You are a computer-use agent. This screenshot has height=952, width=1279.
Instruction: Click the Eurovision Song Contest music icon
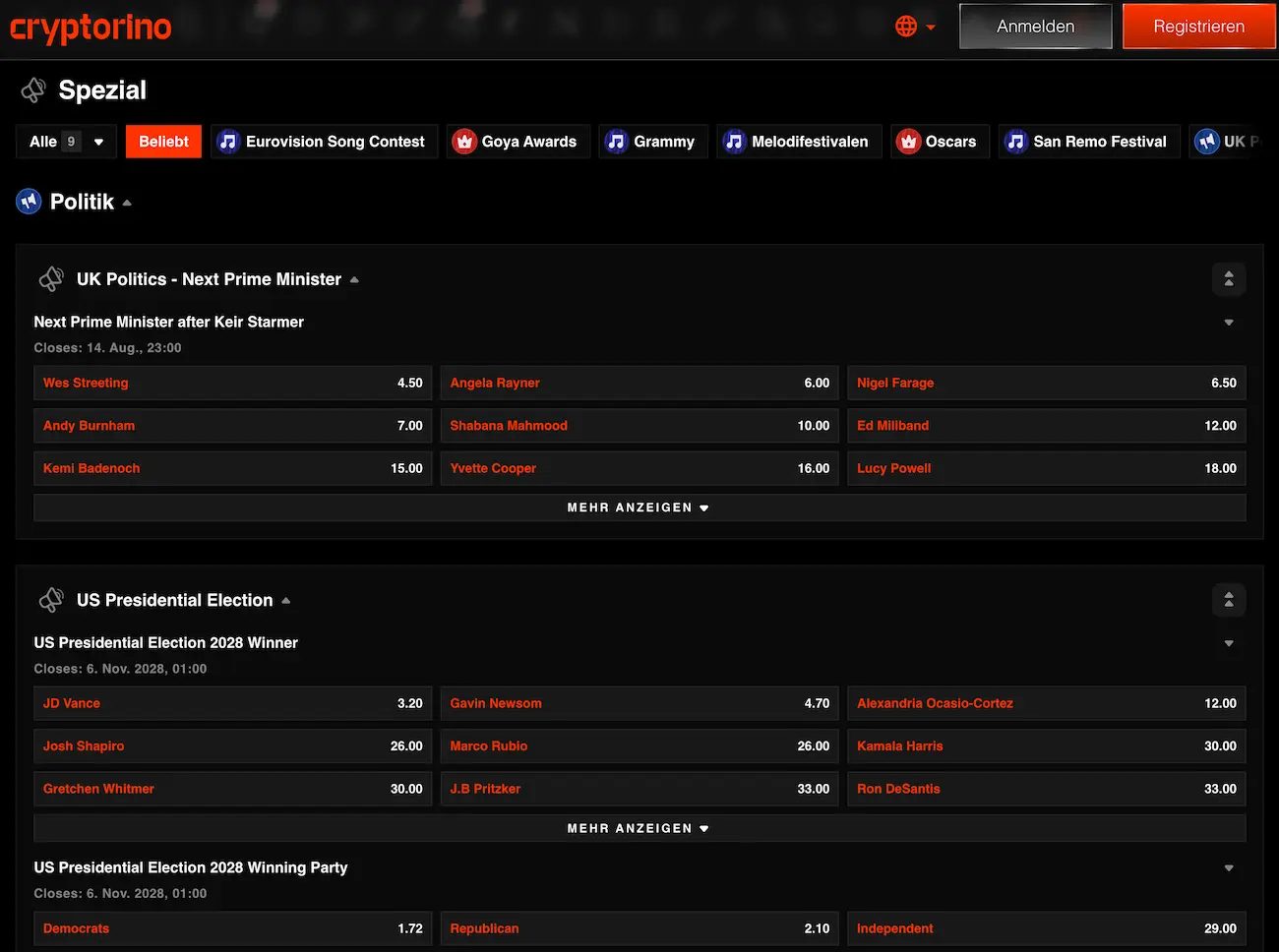228,142
